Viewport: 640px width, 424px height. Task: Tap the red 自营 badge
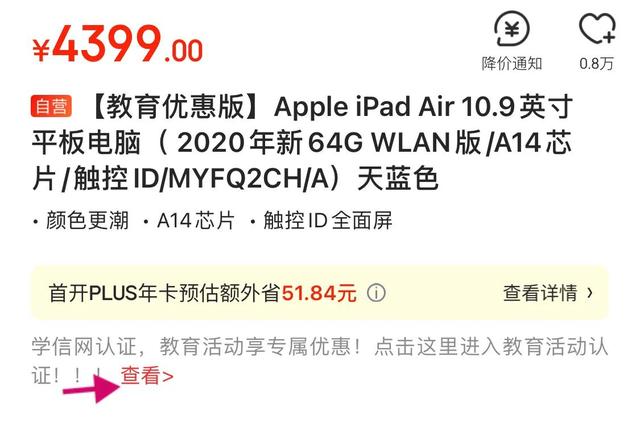click(x=51, y=107)
